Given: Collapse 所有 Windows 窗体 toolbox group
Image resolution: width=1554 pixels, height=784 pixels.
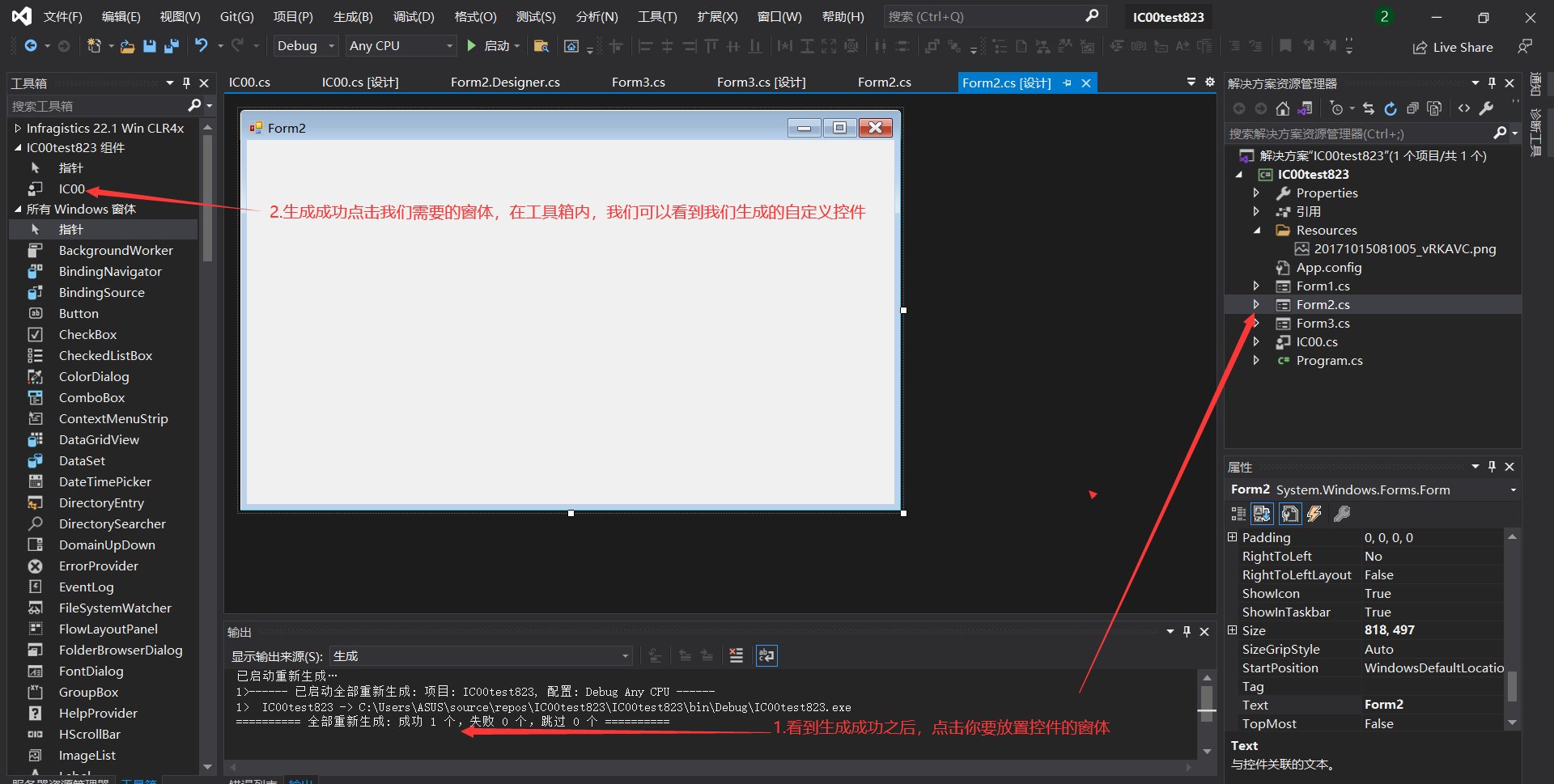Looking at the screenshot, I should (x=19, y=210).
